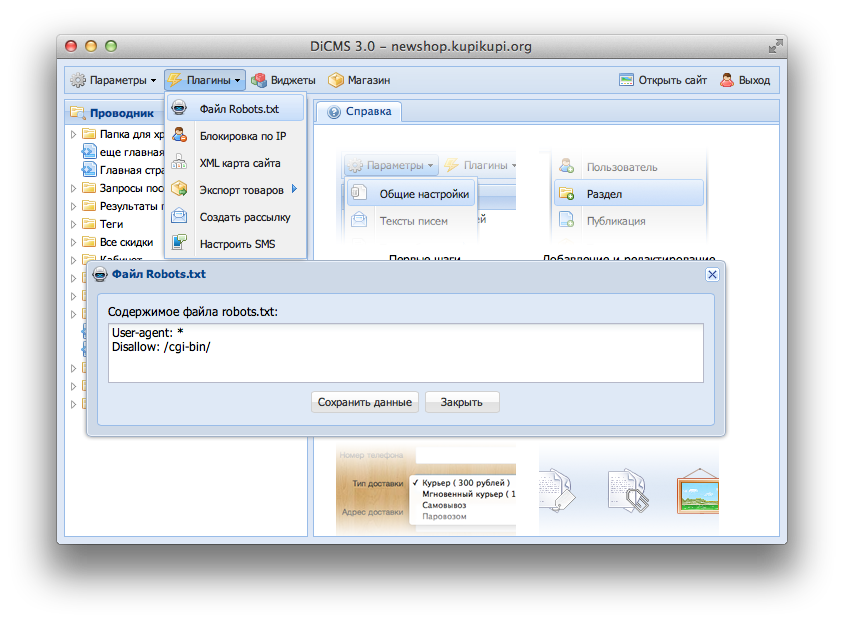
Task: Click the Закрыть button
Action: coord(462,402)
